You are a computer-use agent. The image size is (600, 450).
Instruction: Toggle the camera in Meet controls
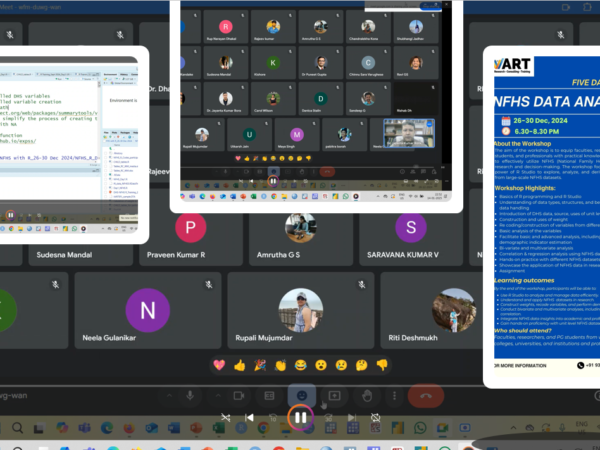pos(239,396)
